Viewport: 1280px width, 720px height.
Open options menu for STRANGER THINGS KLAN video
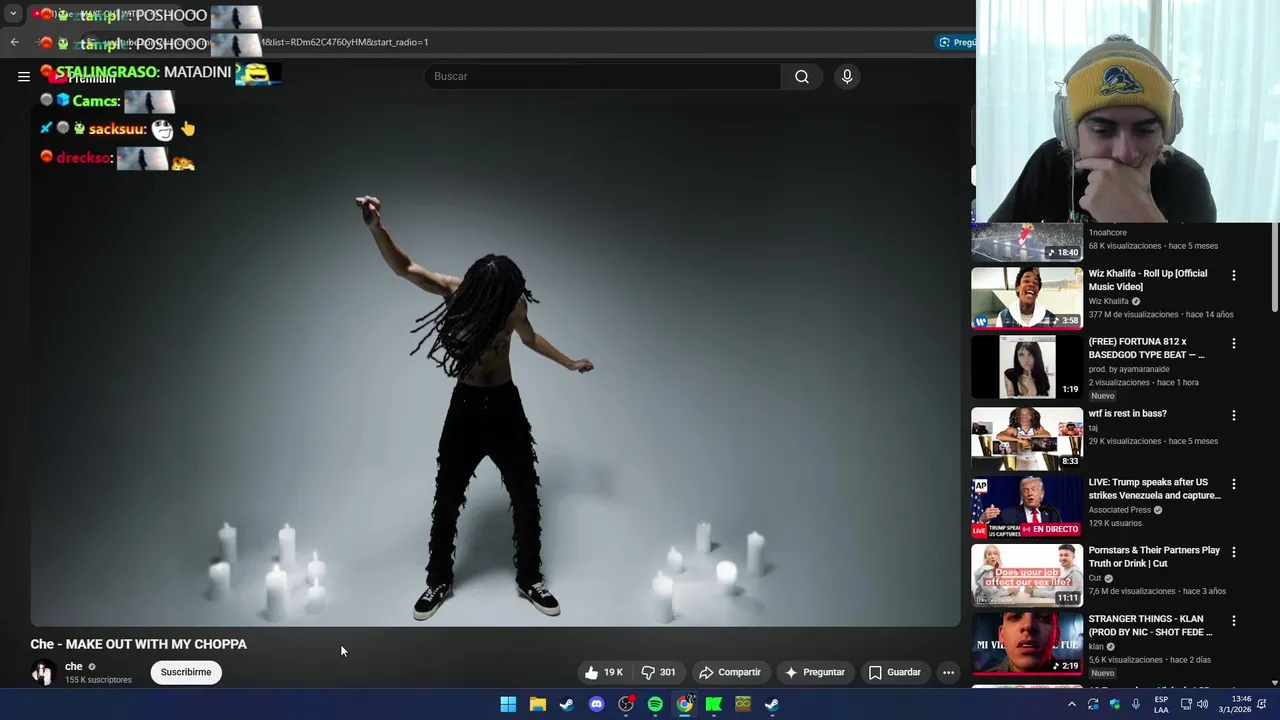[1233, 620]
